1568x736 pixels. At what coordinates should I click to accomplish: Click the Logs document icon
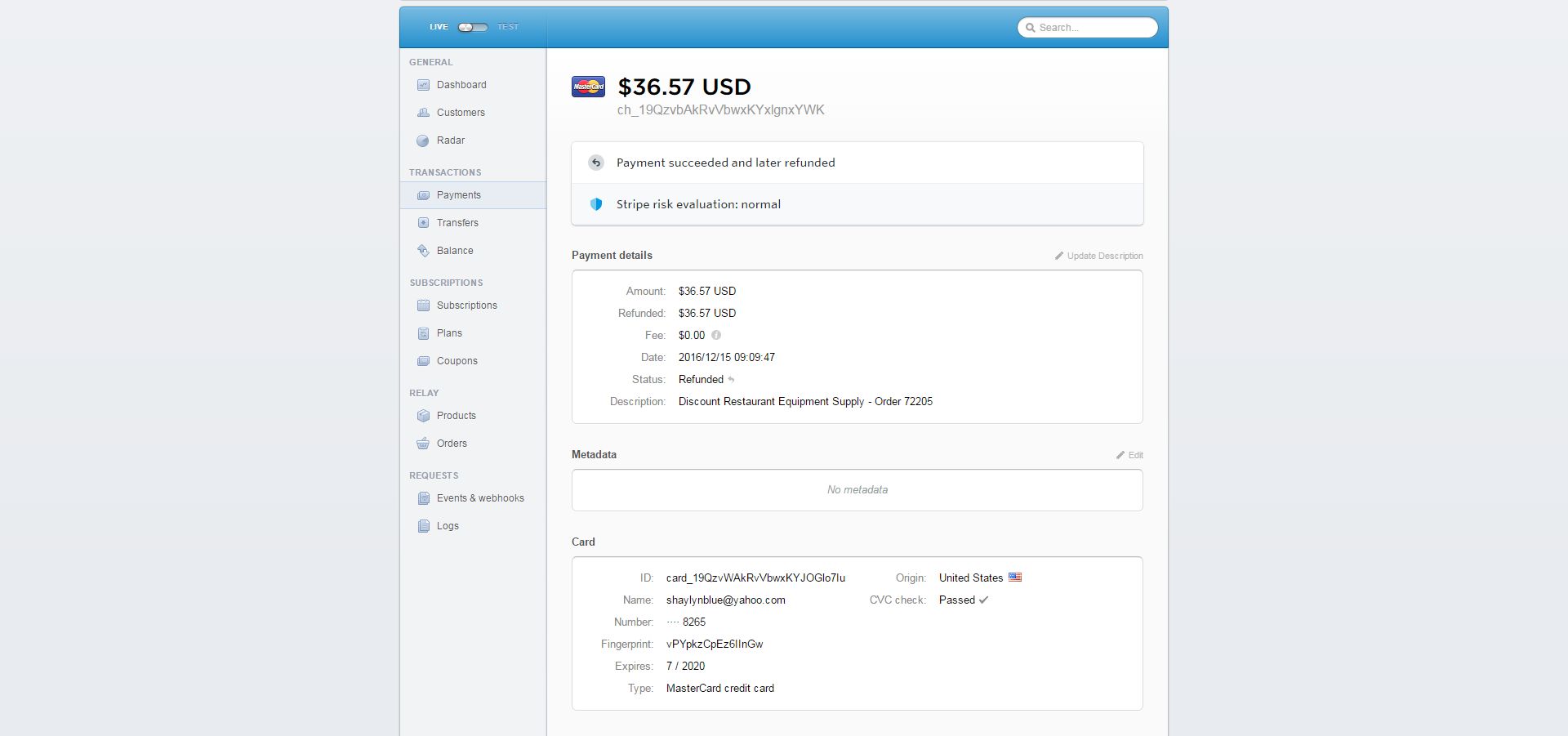tap(423, 526)
